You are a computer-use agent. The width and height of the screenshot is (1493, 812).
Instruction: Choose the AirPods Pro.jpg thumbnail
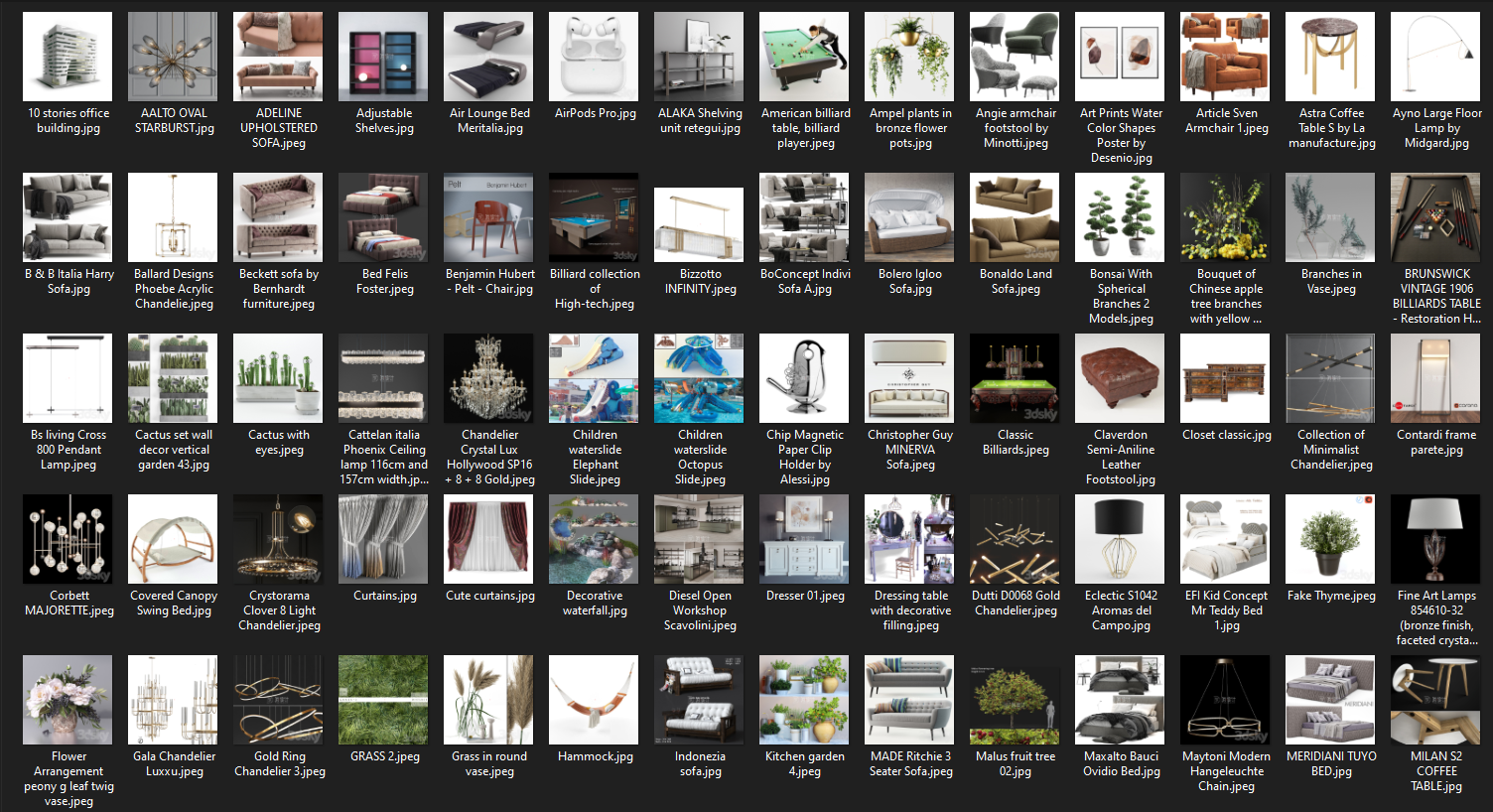(595, 57)
